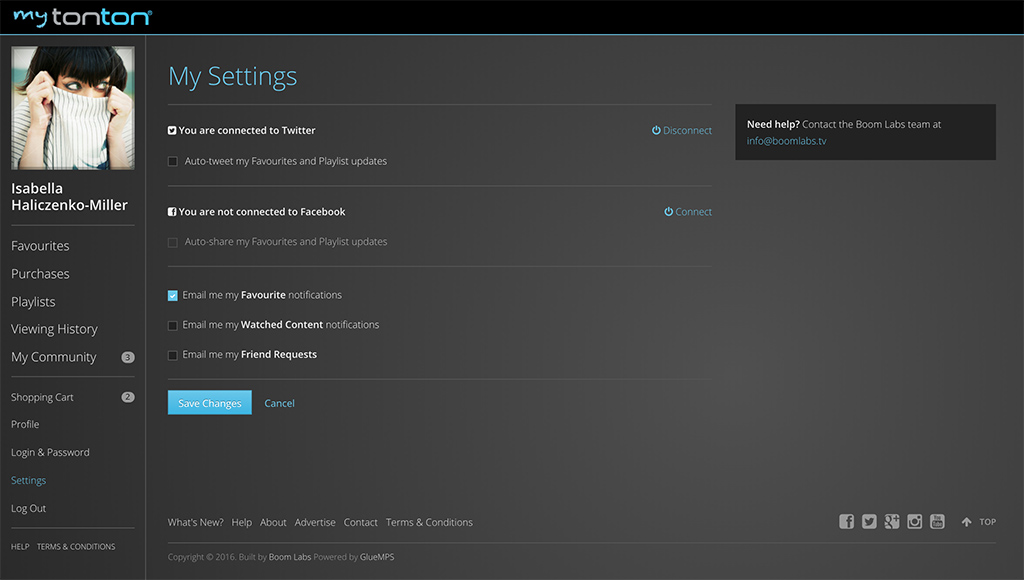Go to Playlists in the sidebar

point(33,302)
